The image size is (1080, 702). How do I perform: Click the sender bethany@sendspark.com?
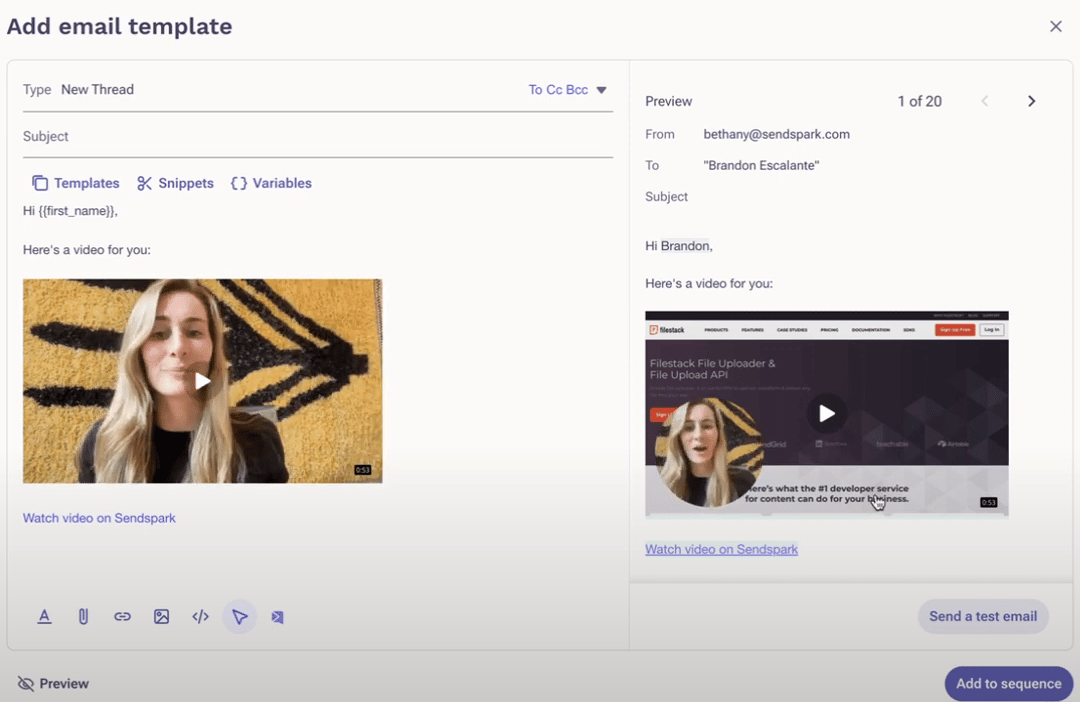[776, 134]
